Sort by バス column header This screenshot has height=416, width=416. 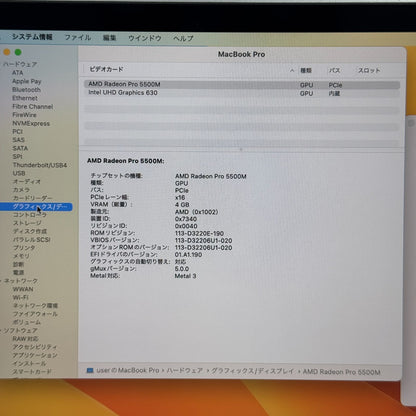(x=334, y=70)
